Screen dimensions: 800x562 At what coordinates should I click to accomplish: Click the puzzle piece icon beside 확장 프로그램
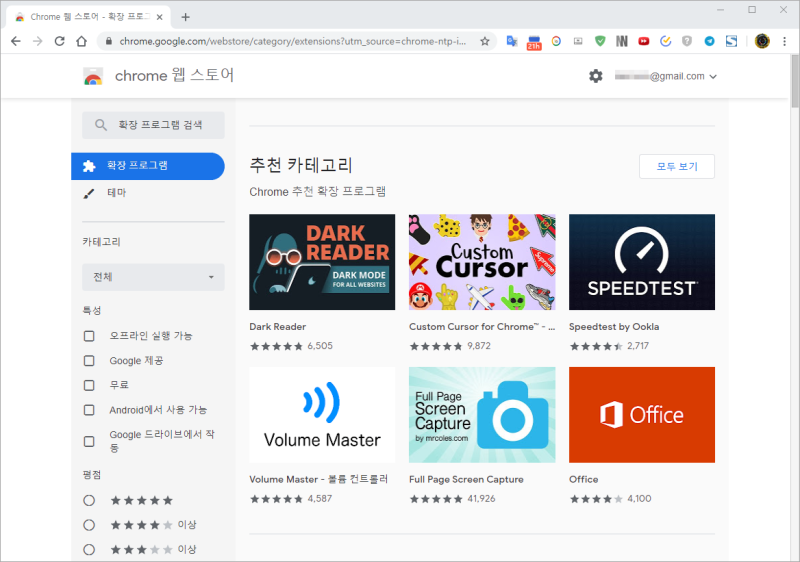[89, 166]
